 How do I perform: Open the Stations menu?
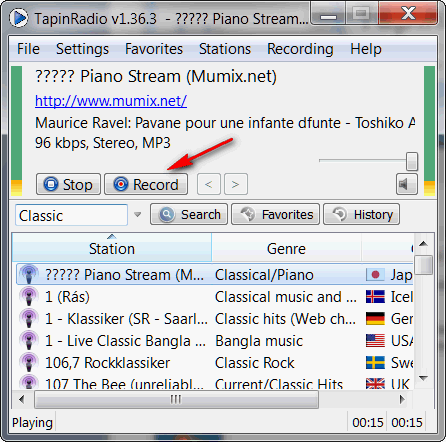coord(225,49)
